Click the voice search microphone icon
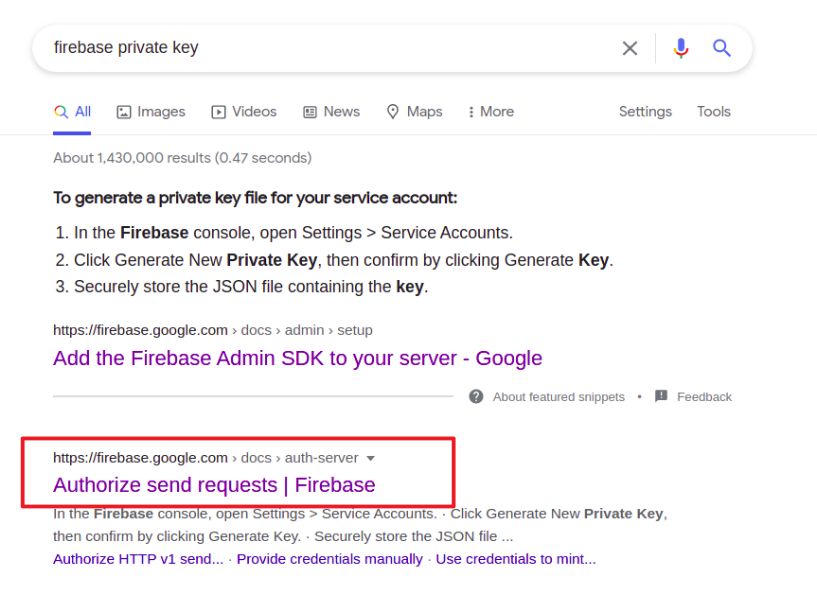Viewport: 817px width, 595px height. click(681, 48)
